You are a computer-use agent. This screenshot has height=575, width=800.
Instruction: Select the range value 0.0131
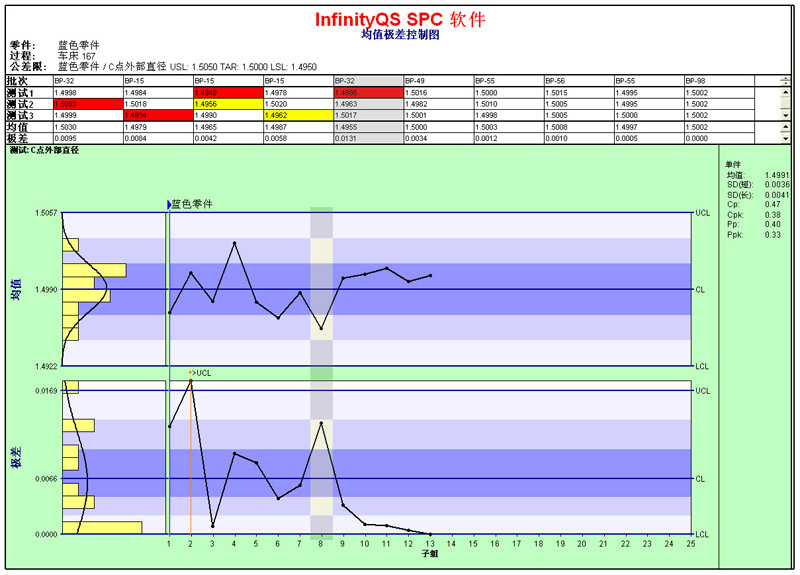[368, 138]
